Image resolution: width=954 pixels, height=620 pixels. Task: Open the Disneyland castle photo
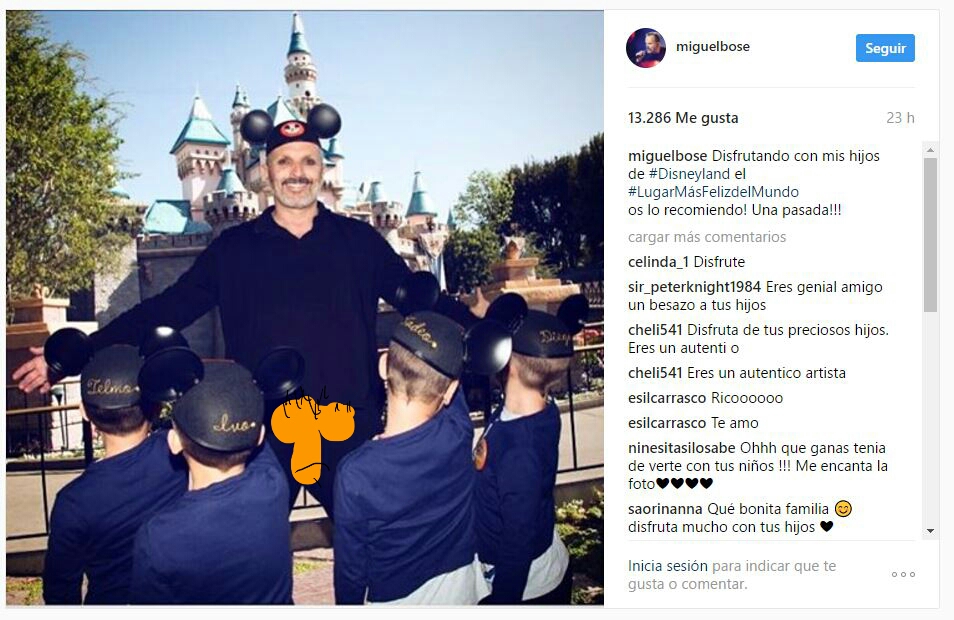(x=305, y=308)
